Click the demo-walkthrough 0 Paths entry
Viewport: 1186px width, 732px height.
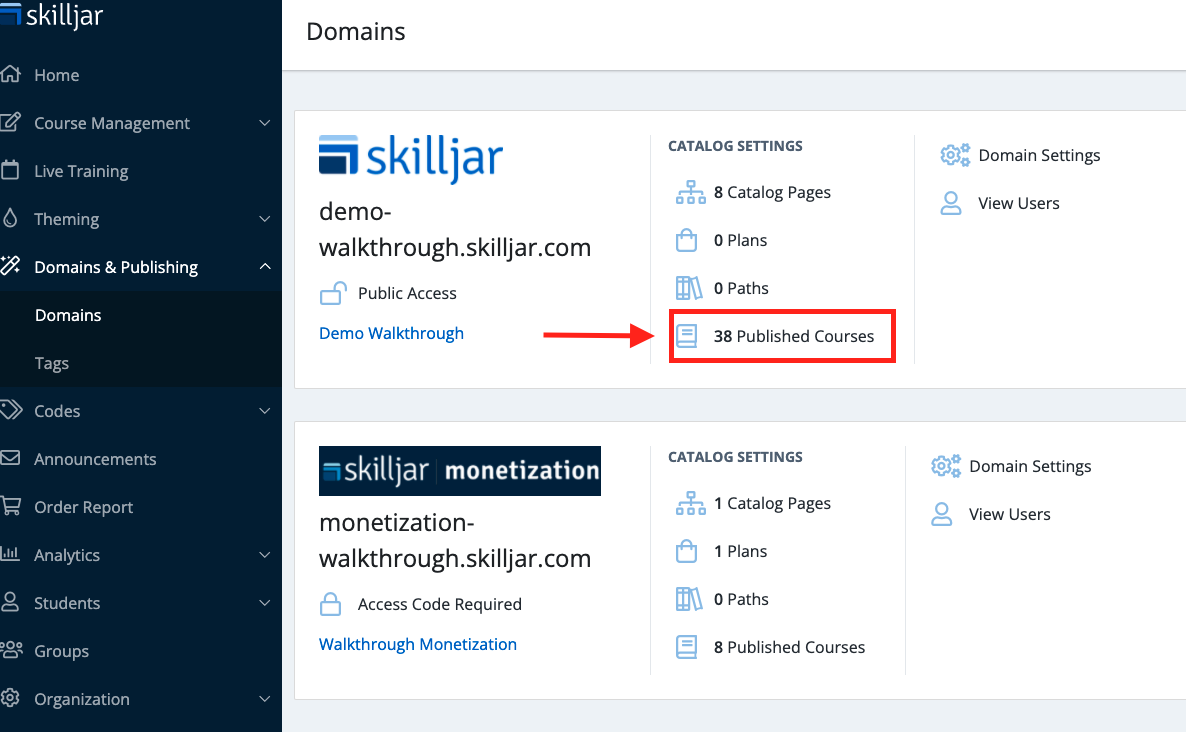[740, 288]
